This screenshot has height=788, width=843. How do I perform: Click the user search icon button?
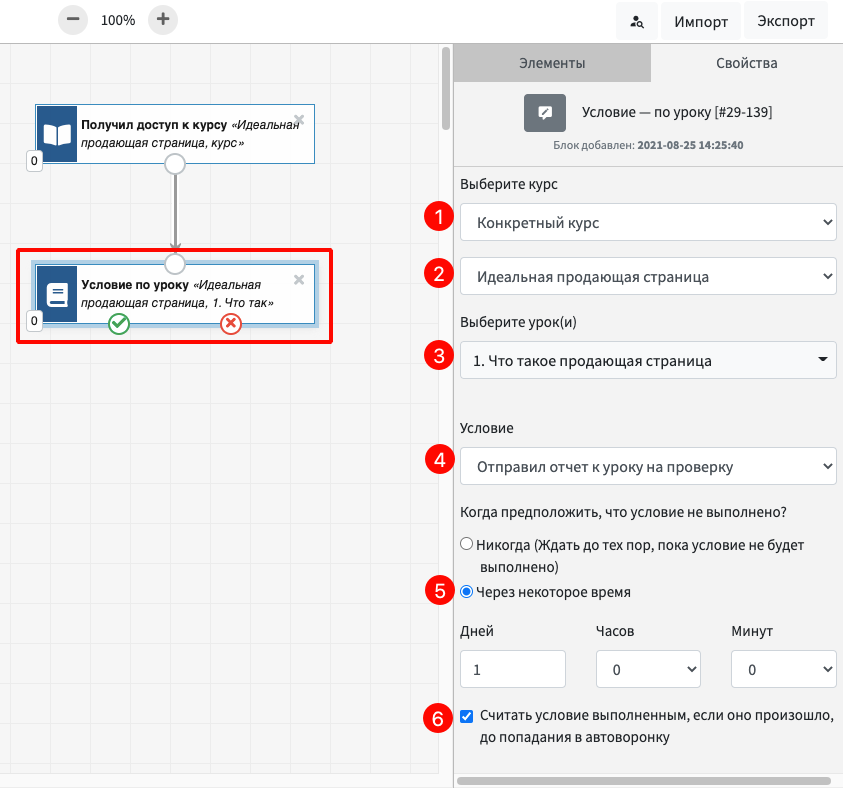(x=637, y=21)
